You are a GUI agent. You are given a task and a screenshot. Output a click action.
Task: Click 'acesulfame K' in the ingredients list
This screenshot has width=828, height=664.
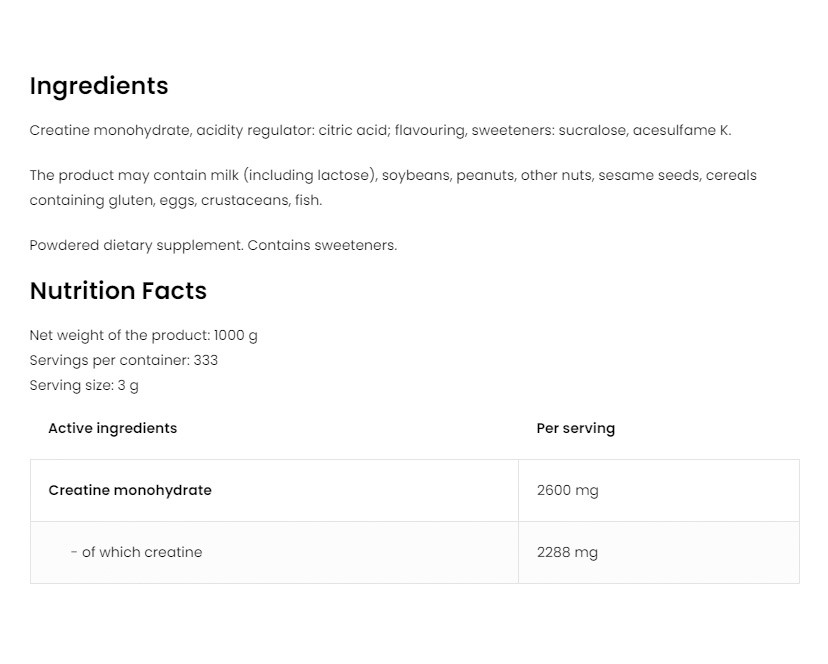click(x=681, y=130)
